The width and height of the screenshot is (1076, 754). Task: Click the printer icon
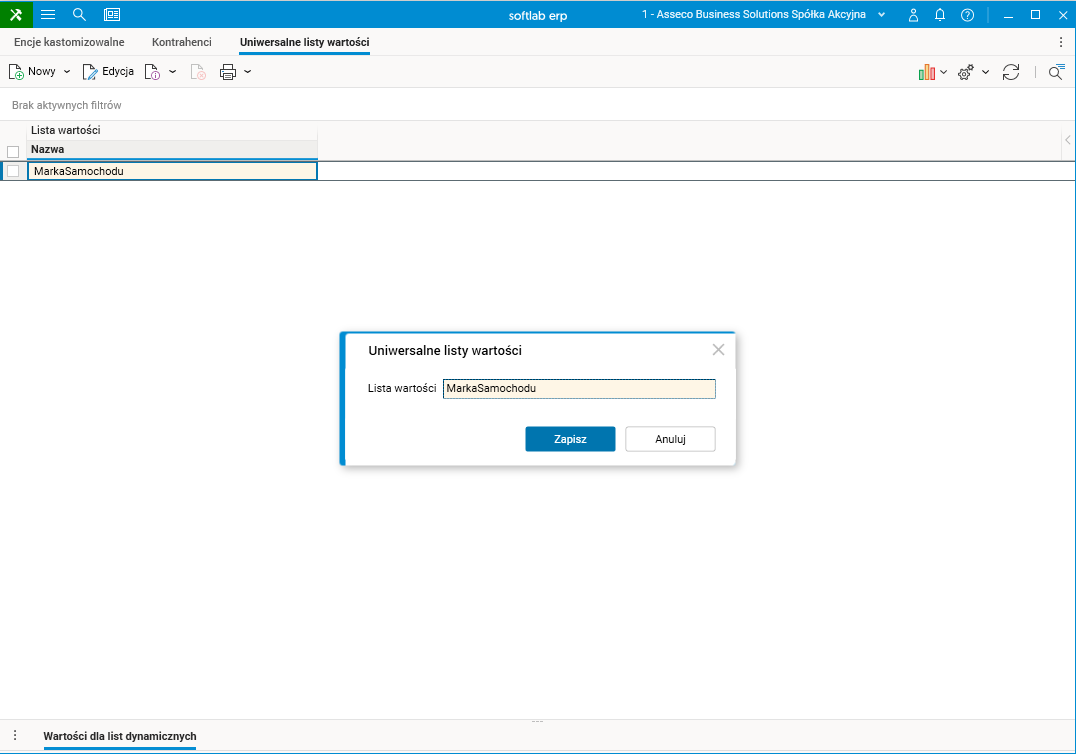228,71
